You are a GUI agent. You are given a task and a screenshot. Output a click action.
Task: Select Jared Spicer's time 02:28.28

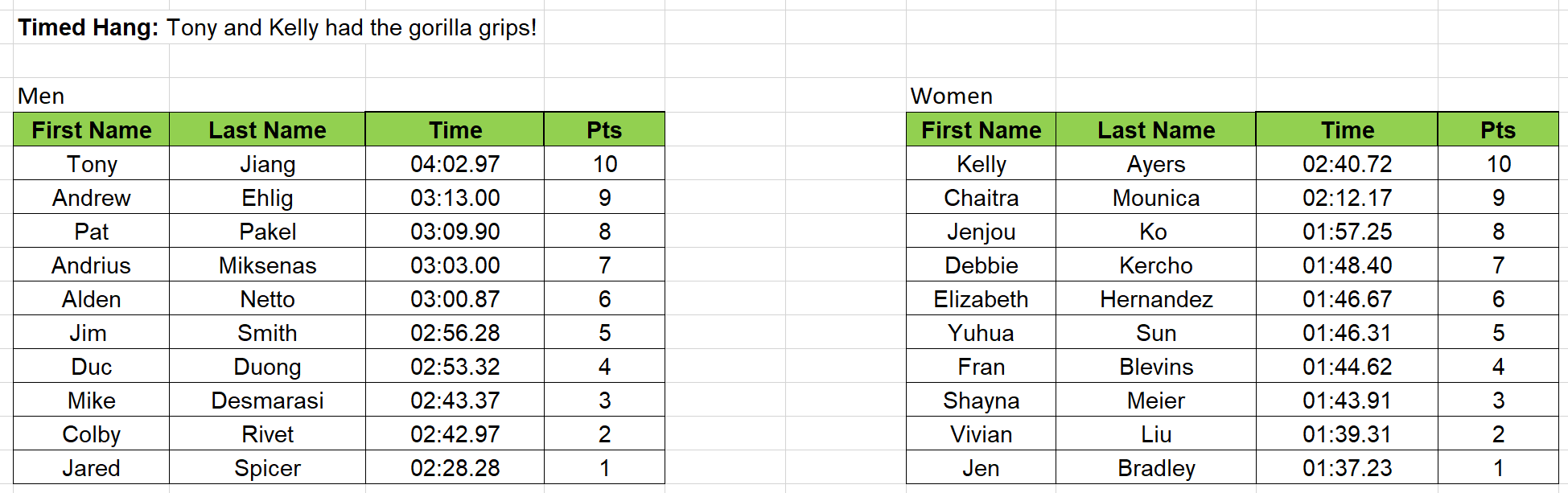tap(455, 467)
